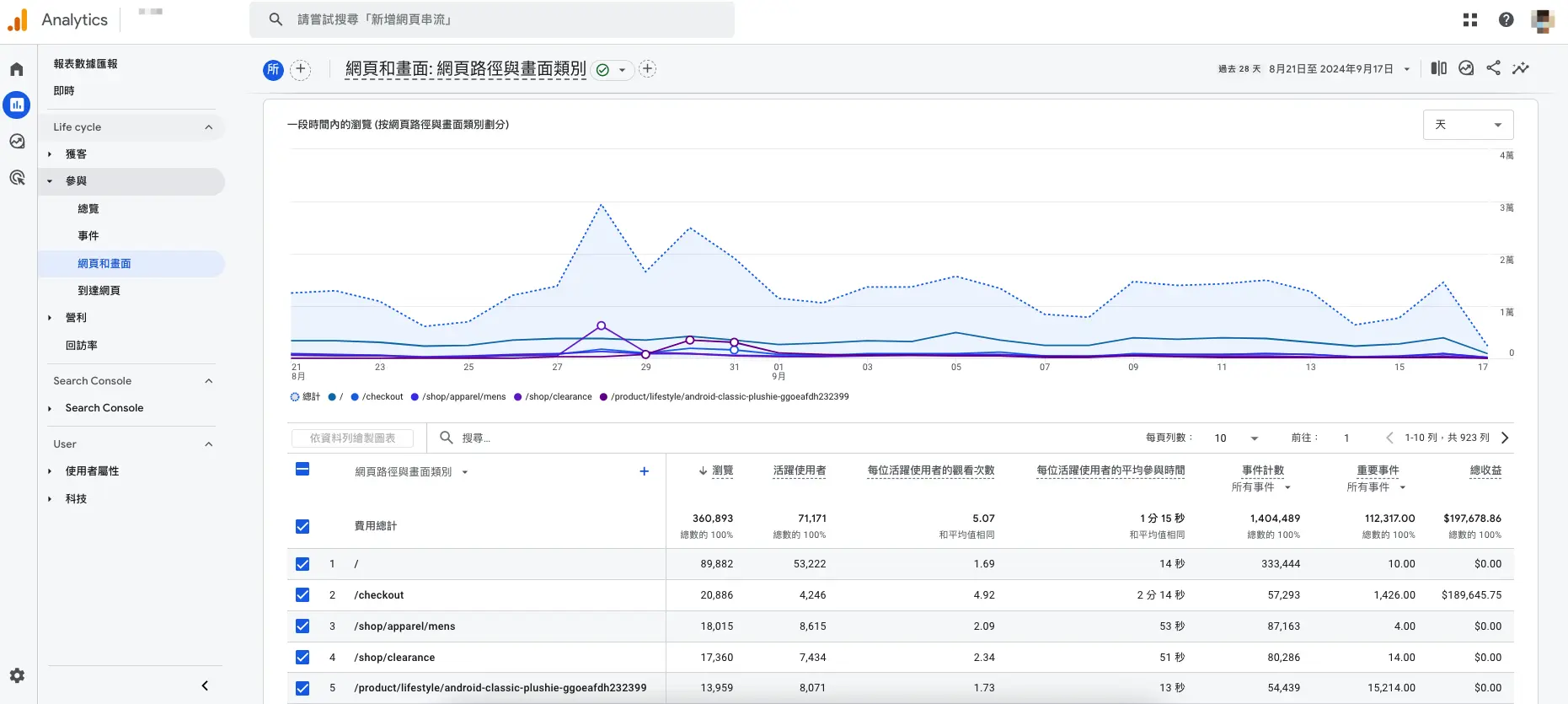Share this report icon
Screen dimensions: 1568x704
pos(1493,68)
